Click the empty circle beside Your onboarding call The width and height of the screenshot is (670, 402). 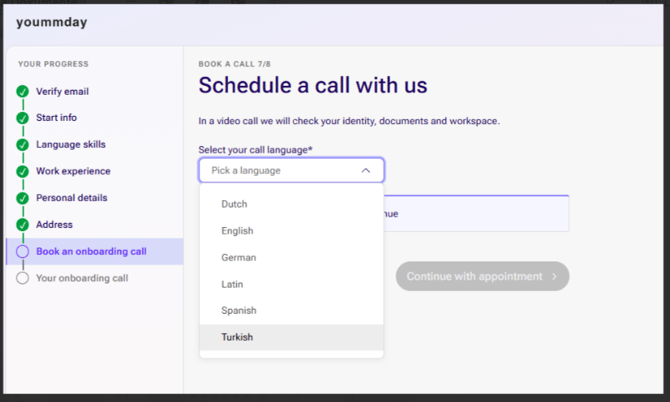(x=22, y=278)
